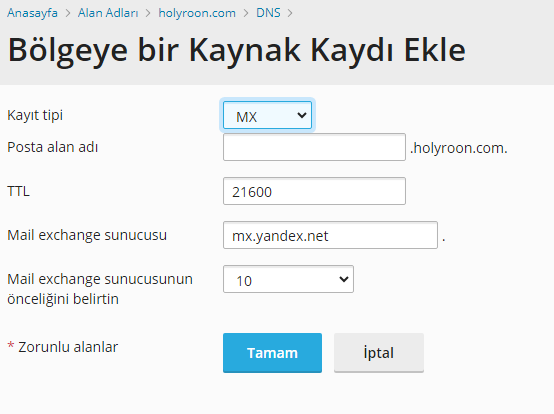Cancel with the İptal button
Viewport: 554px width, 414px height.
pyautogui.click(x=379, y=353)
